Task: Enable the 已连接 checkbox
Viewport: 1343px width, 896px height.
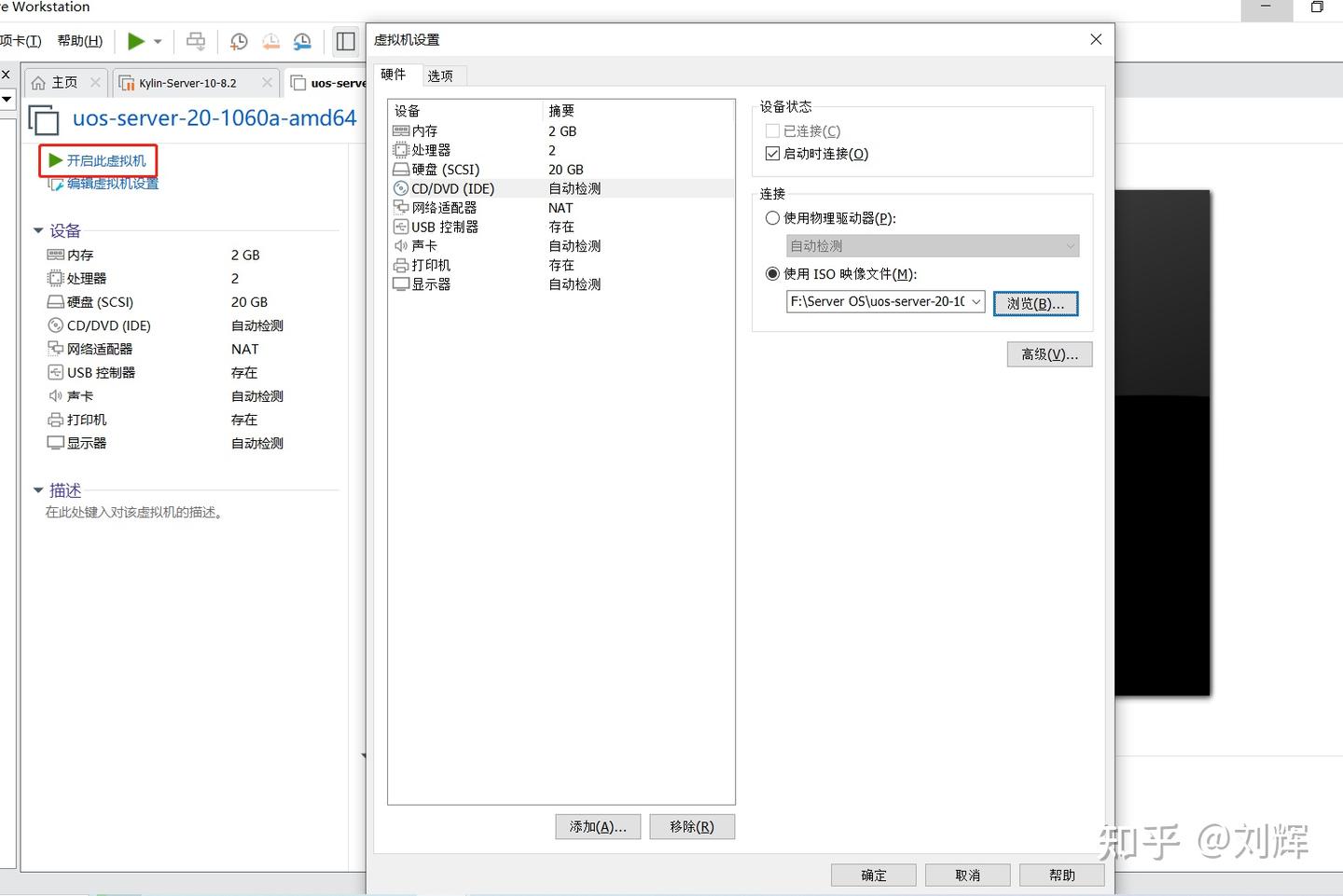Action: pyautogui.click(x=772, y=131)
